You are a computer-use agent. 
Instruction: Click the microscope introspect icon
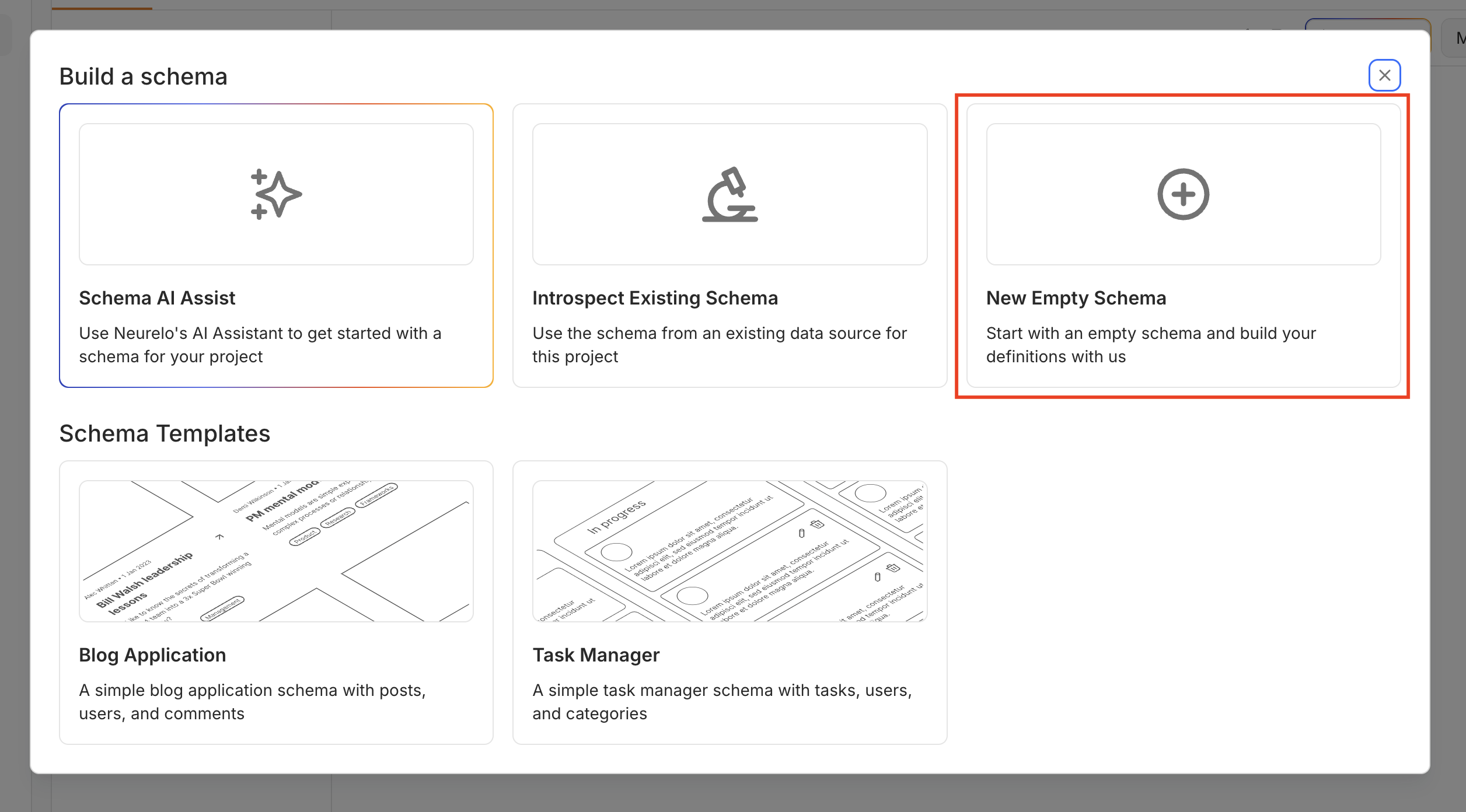[x=729, y=194]
